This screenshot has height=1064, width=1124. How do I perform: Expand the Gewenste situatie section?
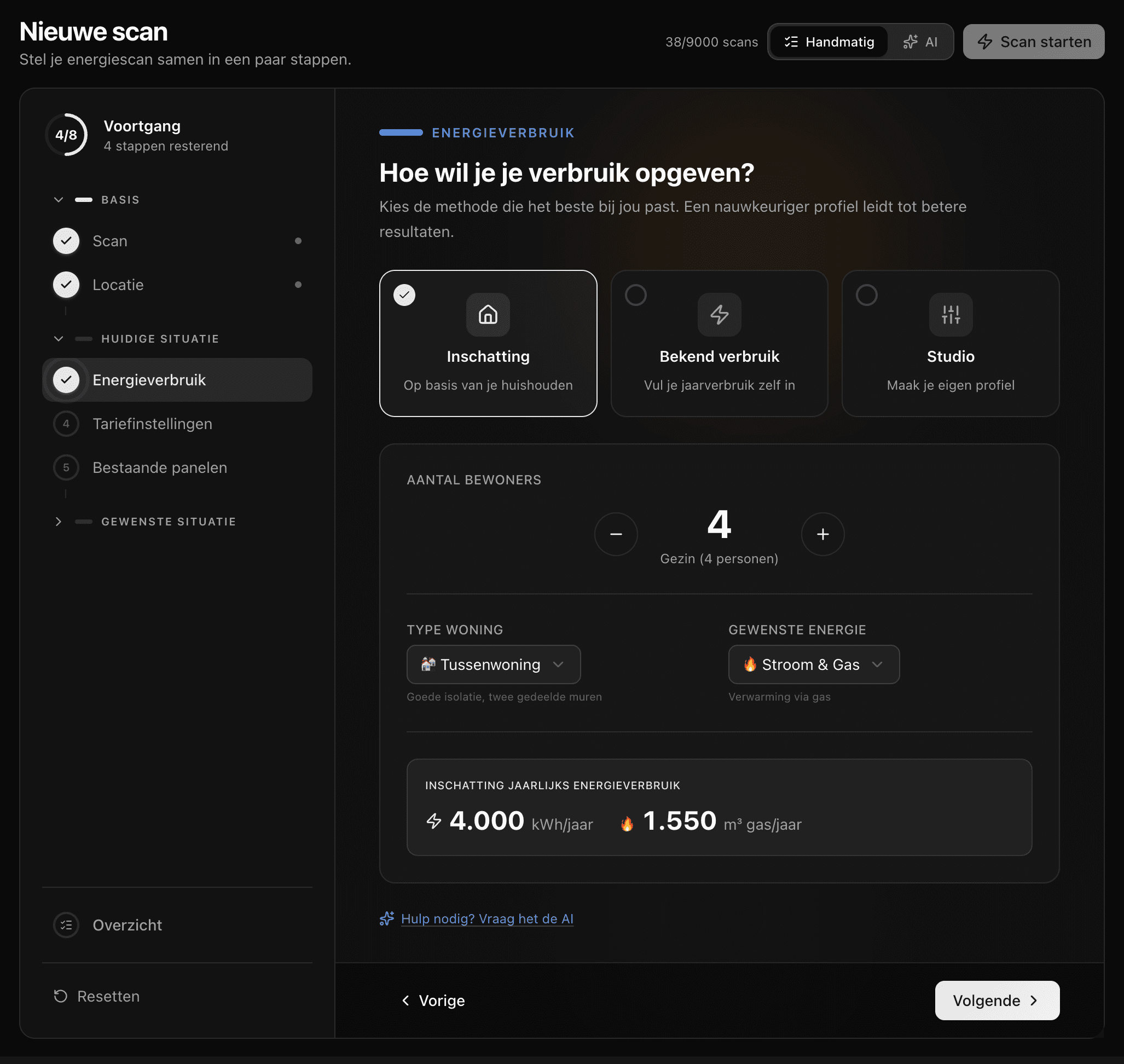59,521
